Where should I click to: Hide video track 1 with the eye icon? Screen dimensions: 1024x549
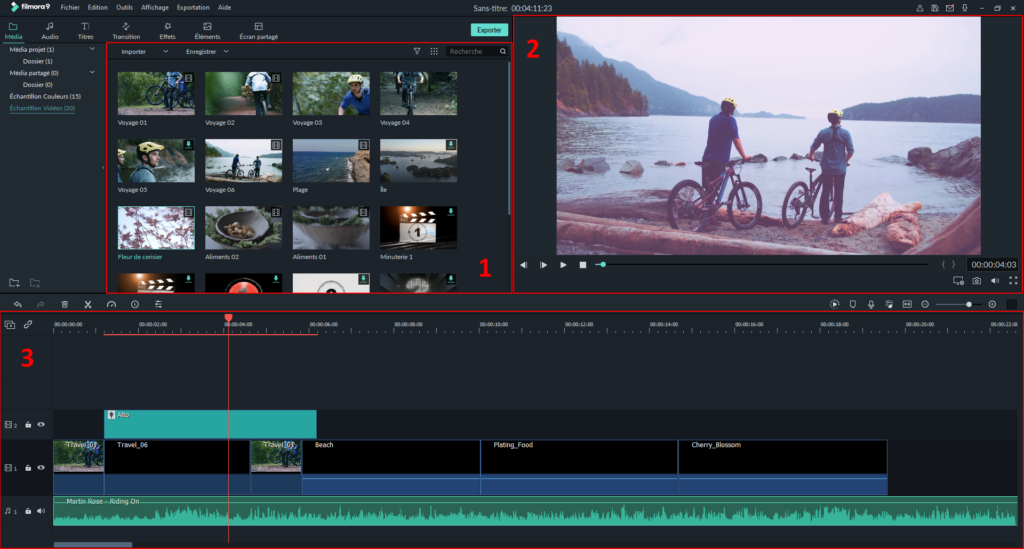(x=41, y=467)
